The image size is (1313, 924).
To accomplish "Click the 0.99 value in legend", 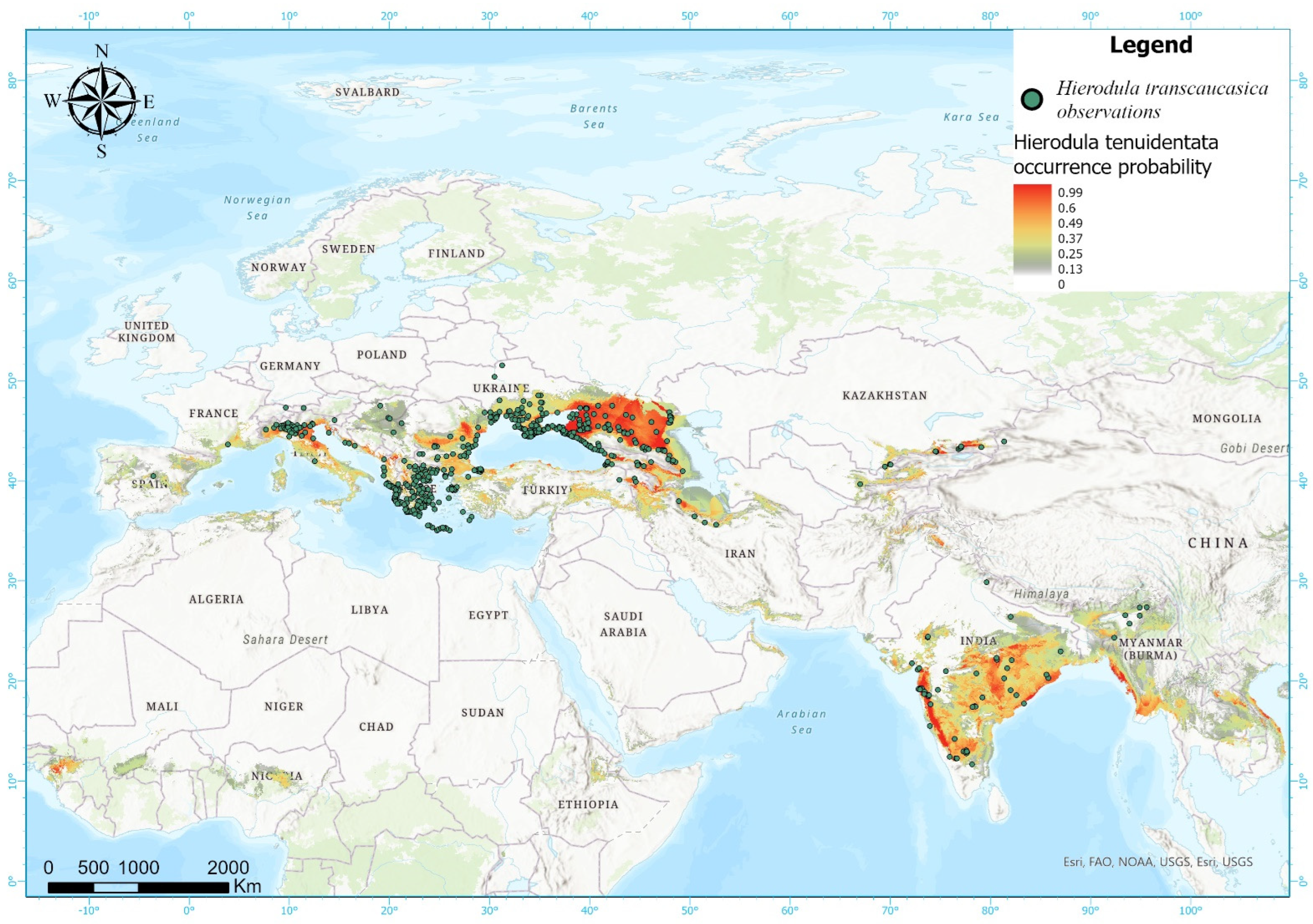I will [x=1070, y=192].
